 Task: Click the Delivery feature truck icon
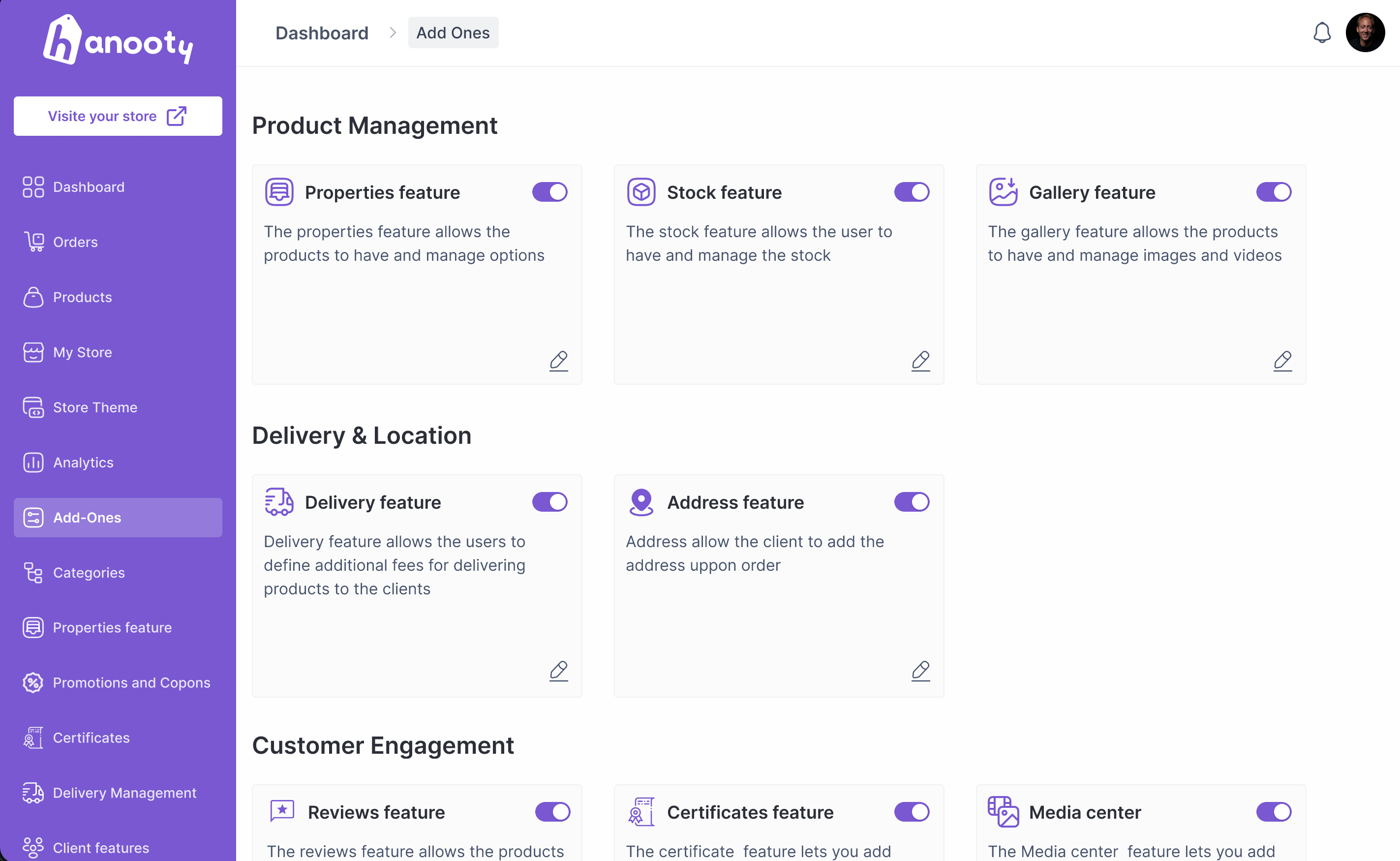(279, 502)
